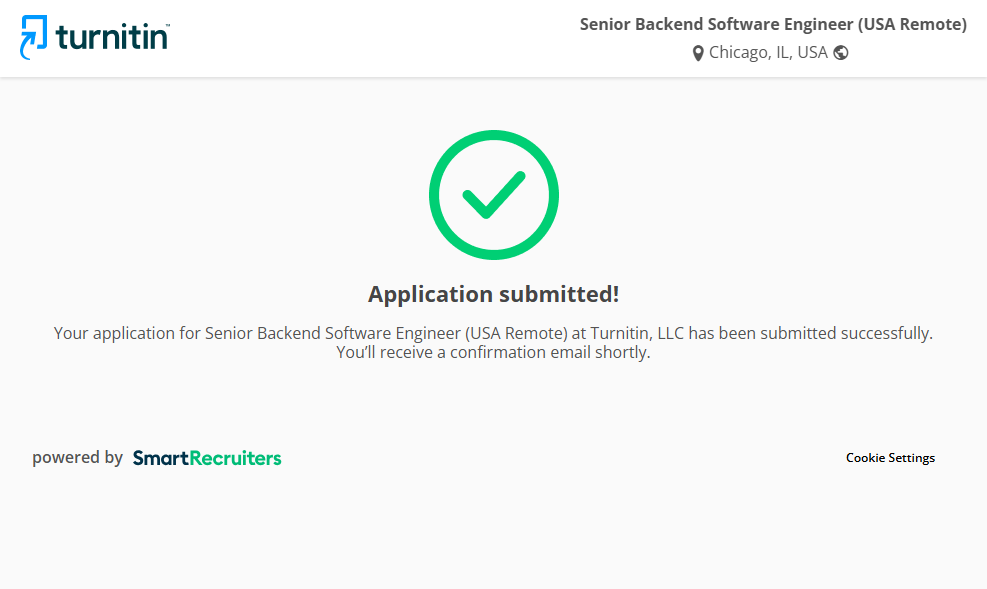Click the Chicago, IL, USA location text
The width and height of the screenshot is (987, 589).
[768, 53]
